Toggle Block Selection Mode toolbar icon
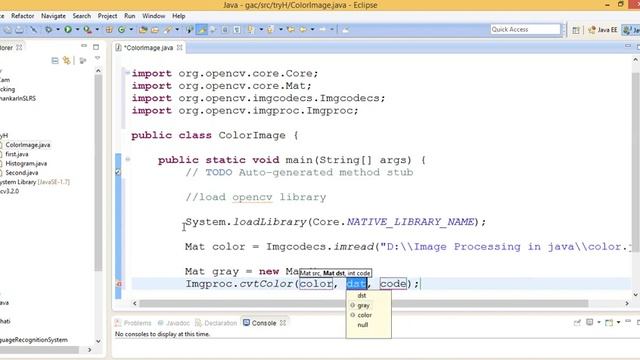The image size is (640, 360). pos(225,29)
